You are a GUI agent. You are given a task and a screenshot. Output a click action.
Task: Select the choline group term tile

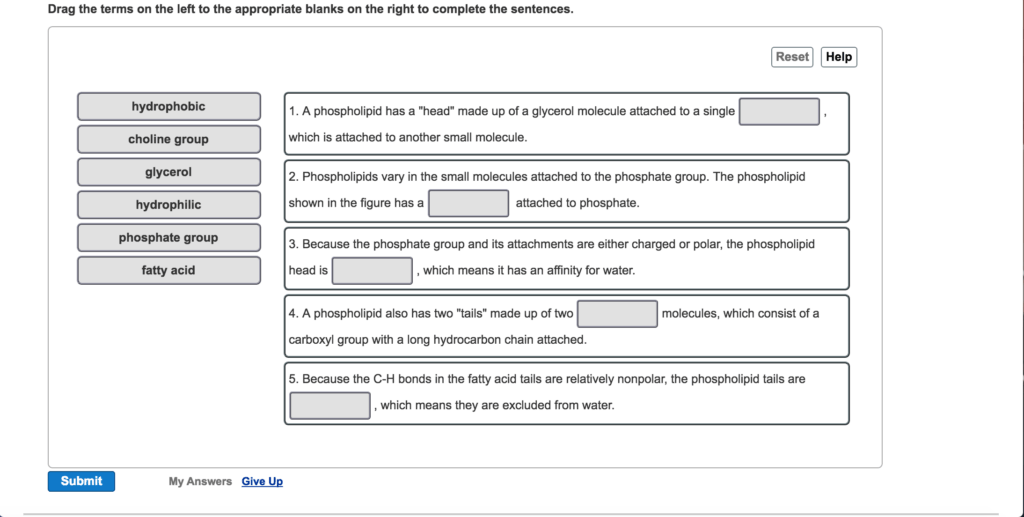(x=168, y=139)
